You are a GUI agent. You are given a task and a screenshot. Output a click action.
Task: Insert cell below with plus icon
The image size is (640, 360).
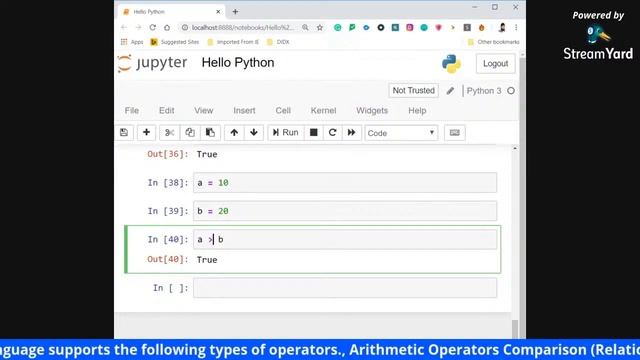coord(146,133)
